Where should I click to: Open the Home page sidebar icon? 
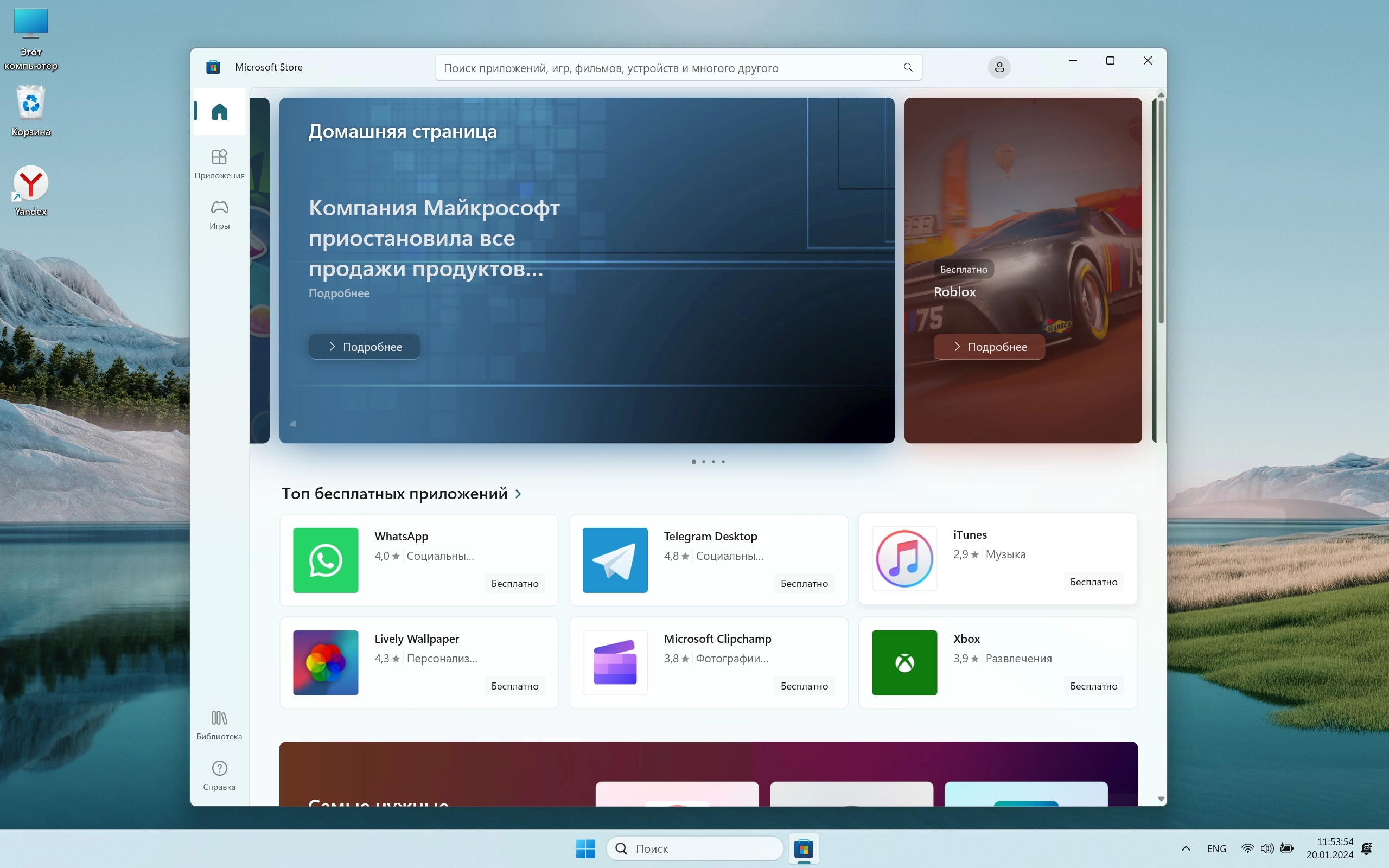tap(219, 111)
